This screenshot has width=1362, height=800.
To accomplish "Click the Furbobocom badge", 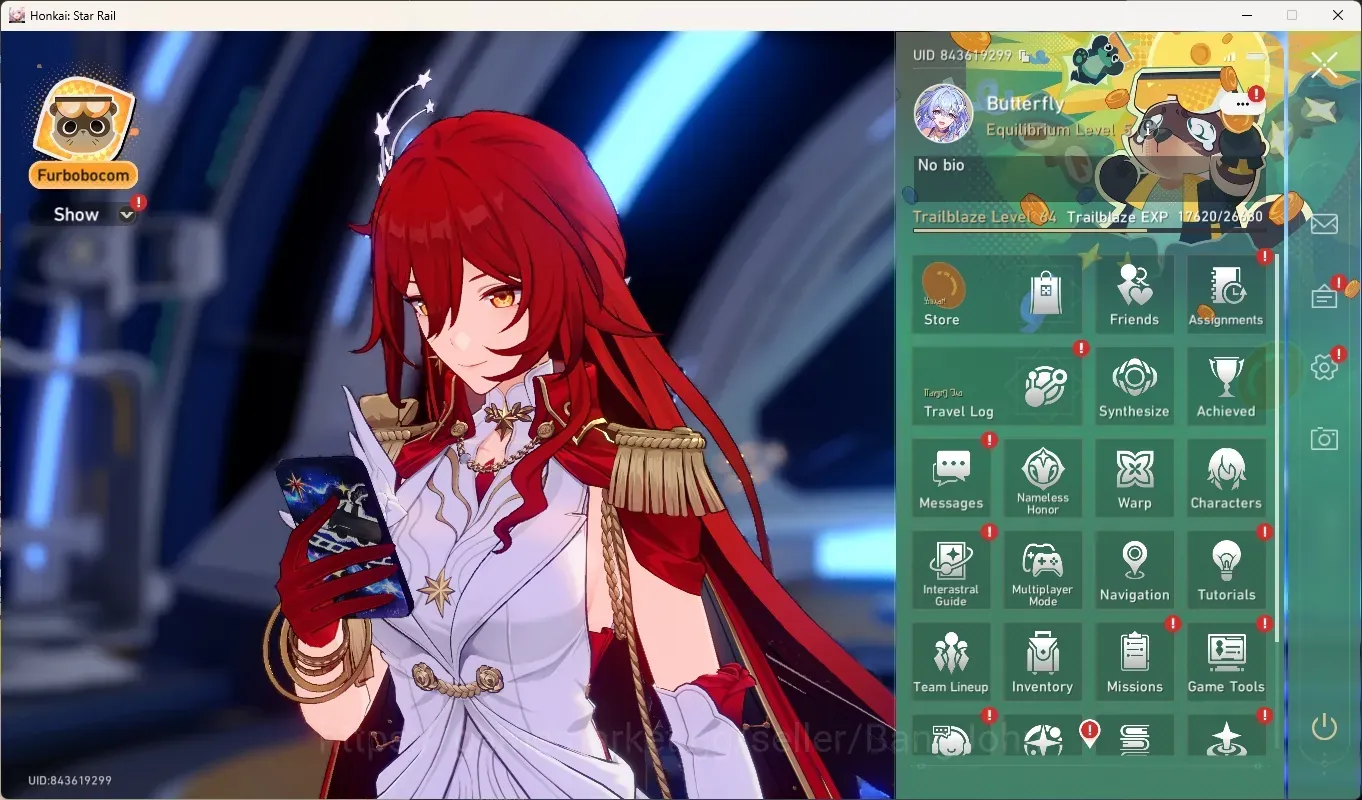I will 84,133.
